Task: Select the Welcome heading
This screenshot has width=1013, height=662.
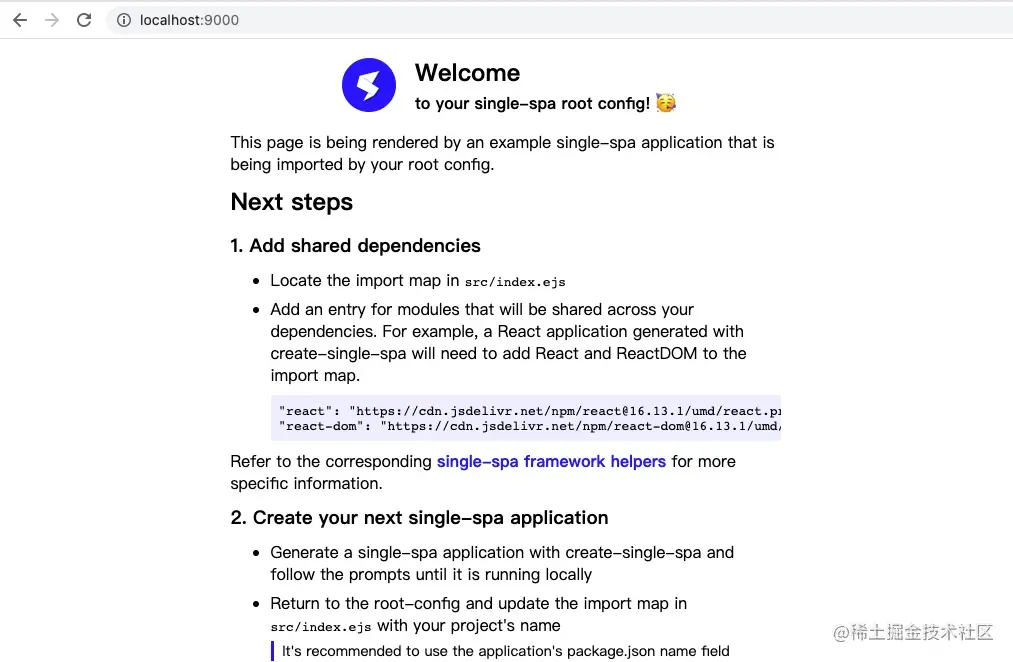Action: click(467, 73)
